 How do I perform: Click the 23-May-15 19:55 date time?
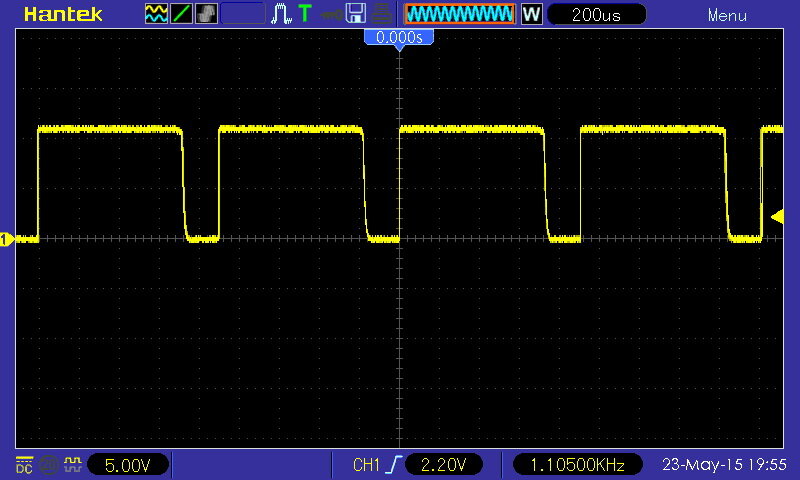724,465
